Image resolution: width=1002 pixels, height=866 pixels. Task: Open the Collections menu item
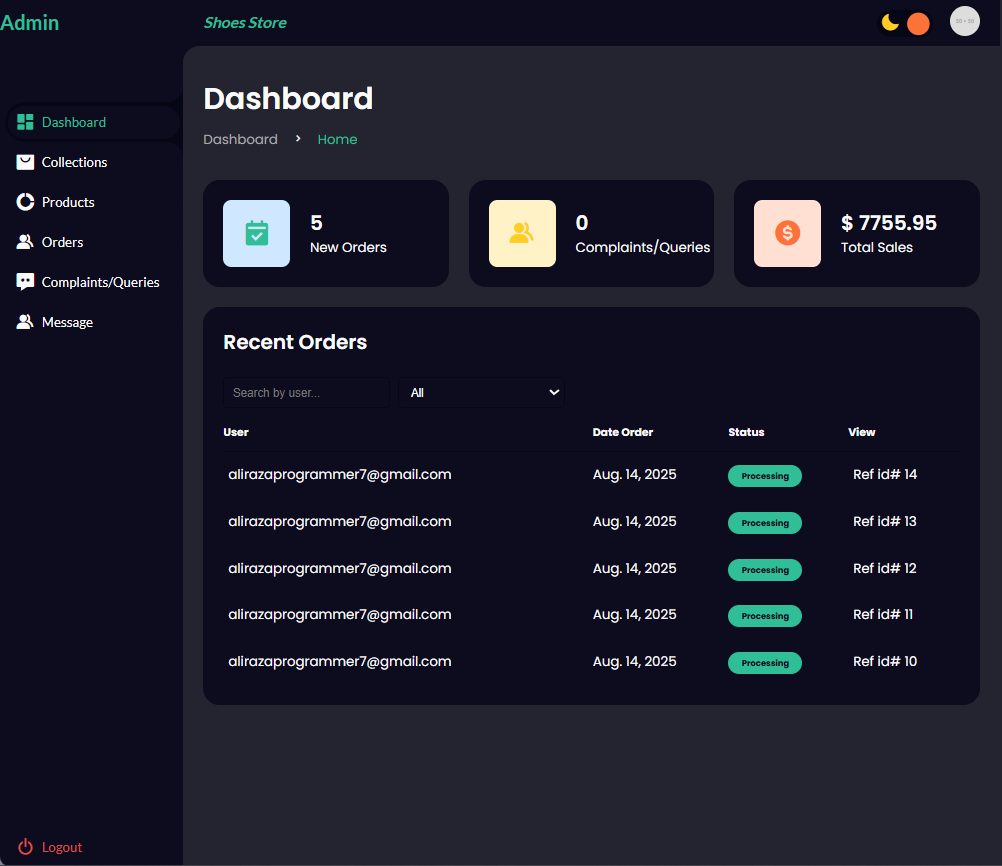pyautogui.click(x=74, y=162)
